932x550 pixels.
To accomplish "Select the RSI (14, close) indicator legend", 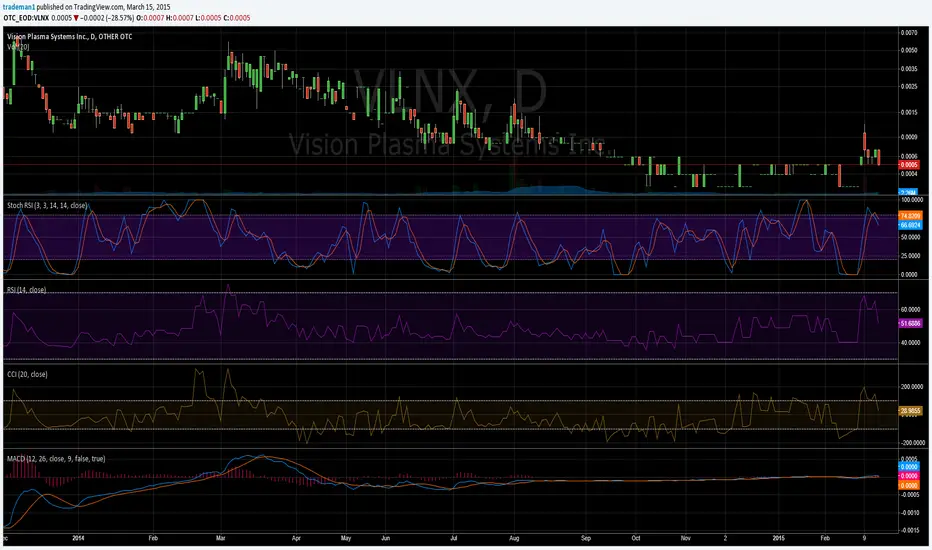I will 27,290.
